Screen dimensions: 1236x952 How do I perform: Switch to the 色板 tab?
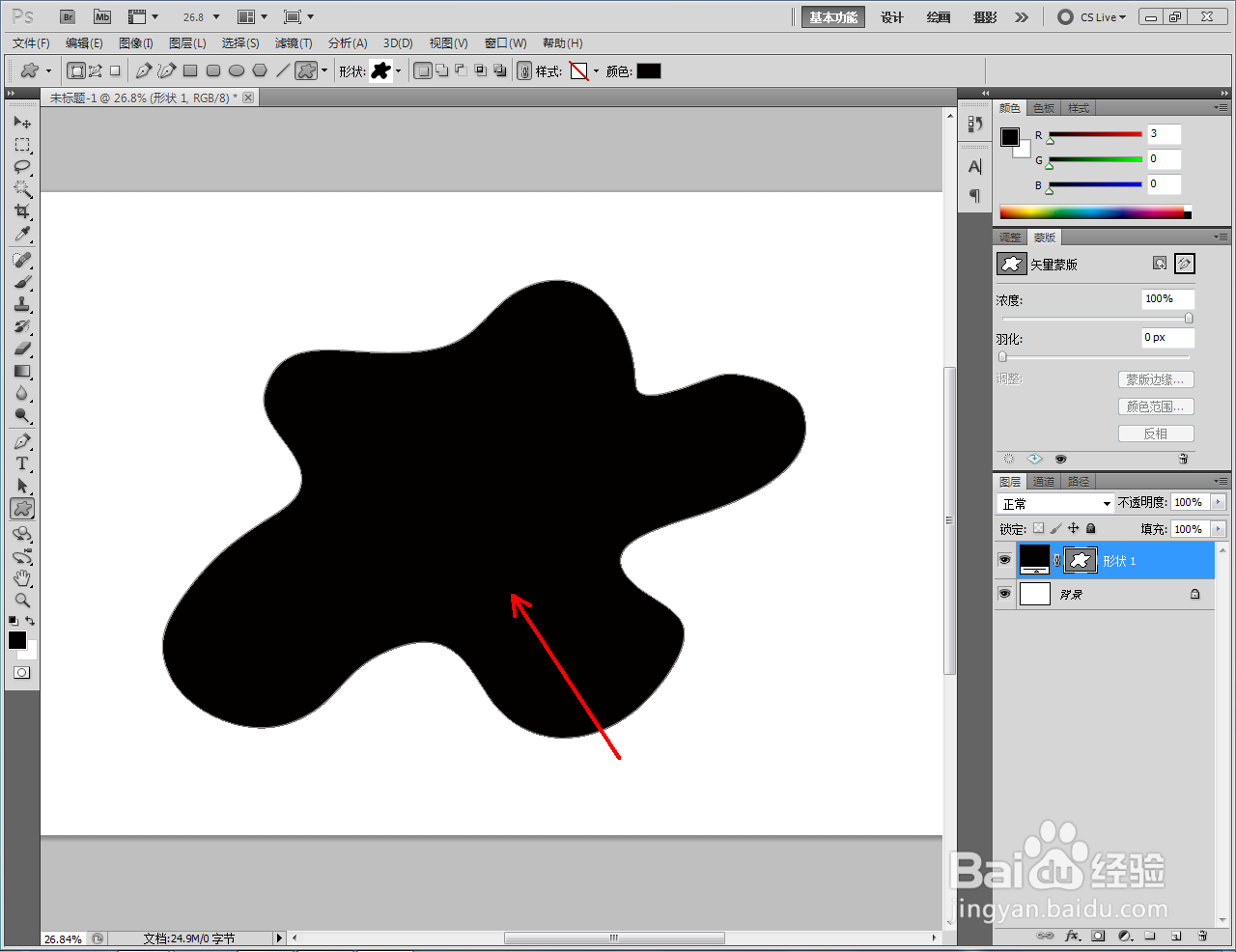tap(1044, 107)
